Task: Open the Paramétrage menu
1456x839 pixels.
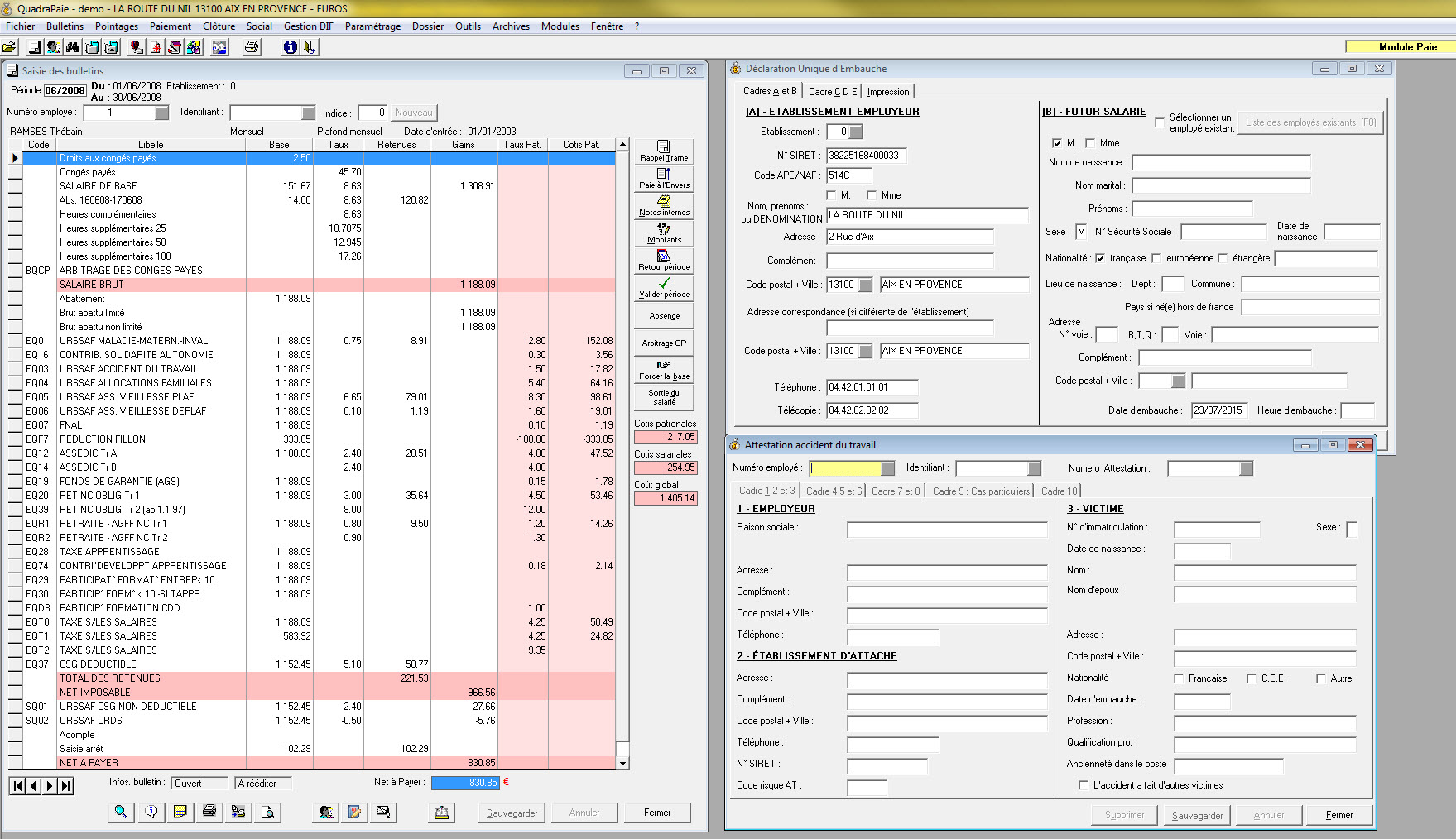Action: tap(372, 26)
